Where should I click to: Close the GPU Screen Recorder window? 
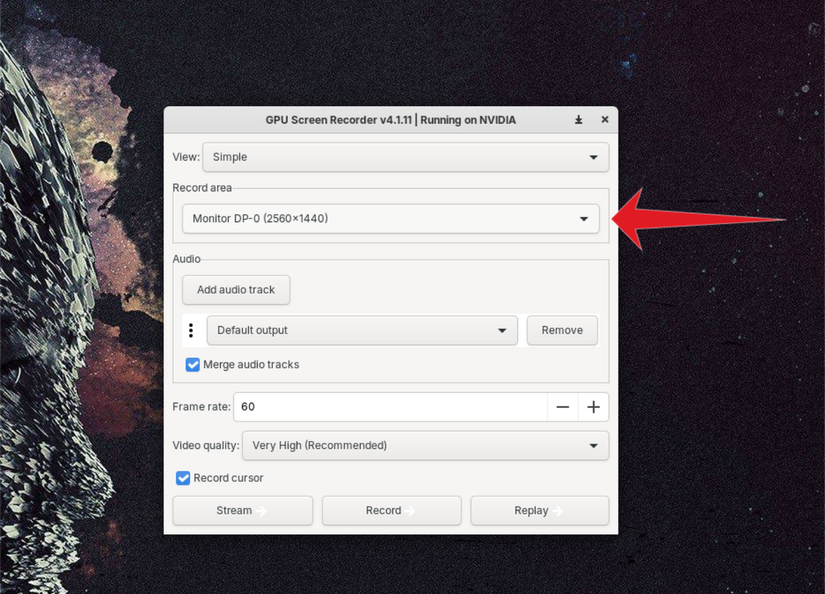click(x=605, y=120)
